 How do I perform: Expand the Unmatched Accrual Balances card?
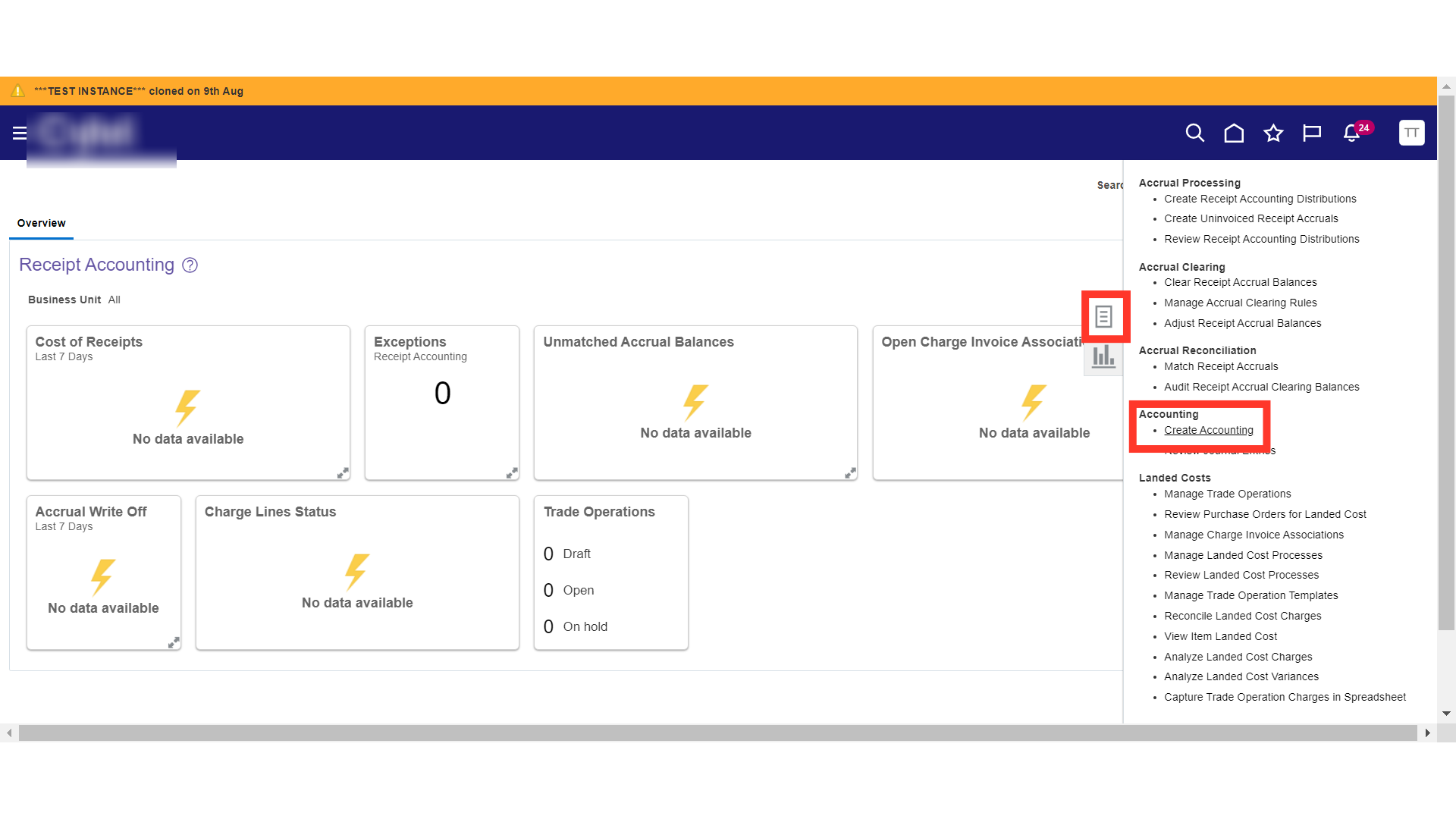[850, 472]
